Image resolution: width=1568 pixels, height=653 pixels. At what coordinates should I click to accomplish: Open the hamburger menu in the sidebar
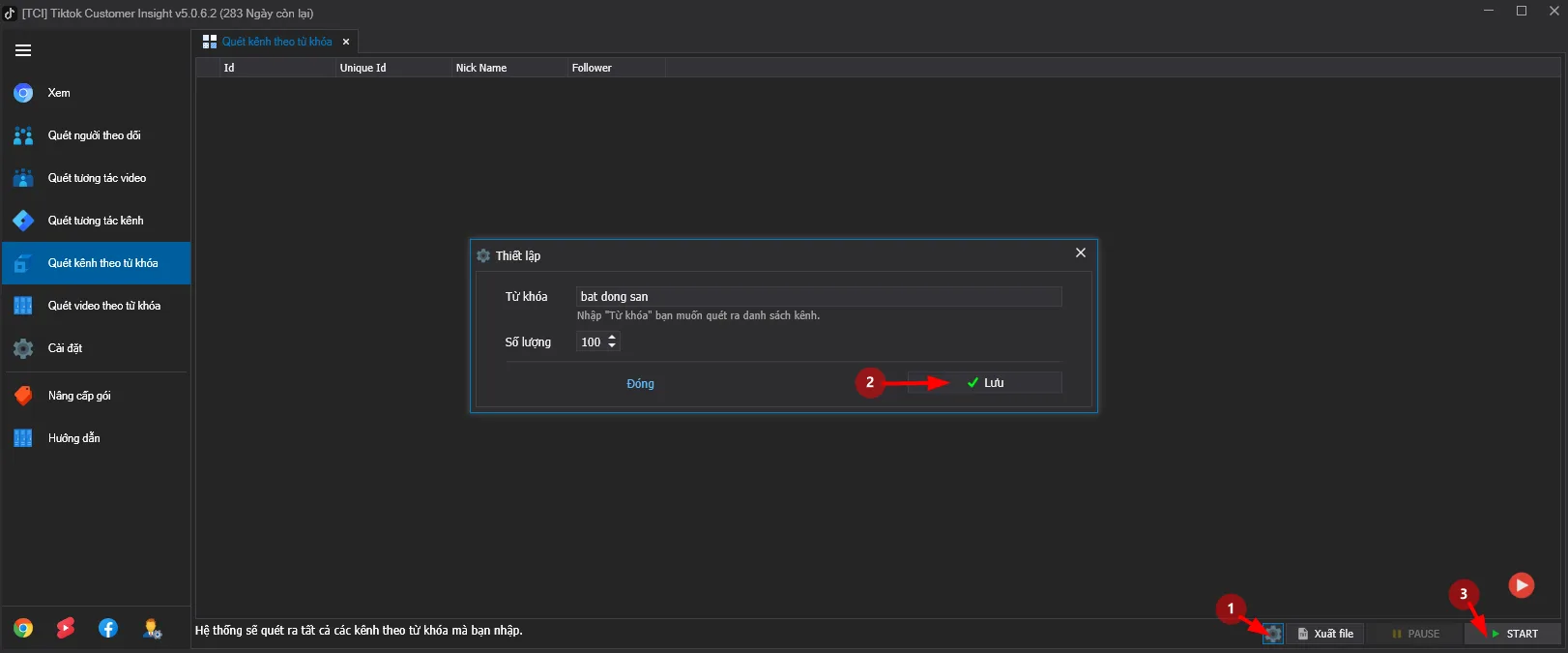coord(23,50)
